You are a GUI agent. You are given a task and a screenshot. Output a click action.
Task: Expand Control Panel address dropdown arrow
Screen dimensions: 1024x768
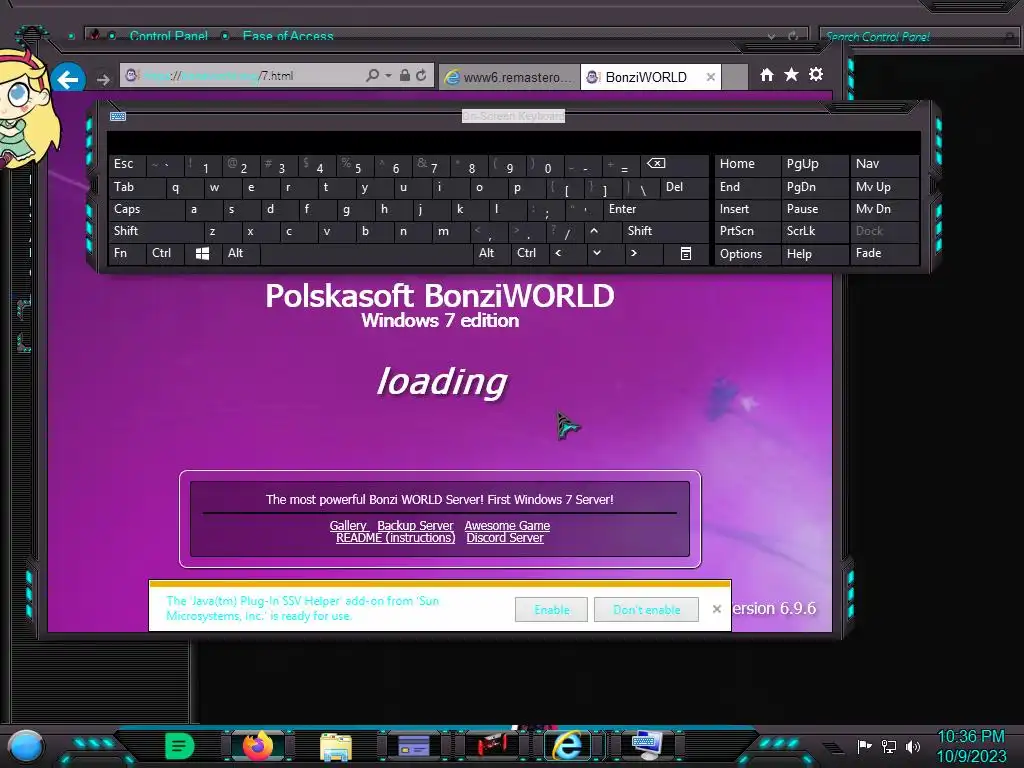[x=772, y=37]
